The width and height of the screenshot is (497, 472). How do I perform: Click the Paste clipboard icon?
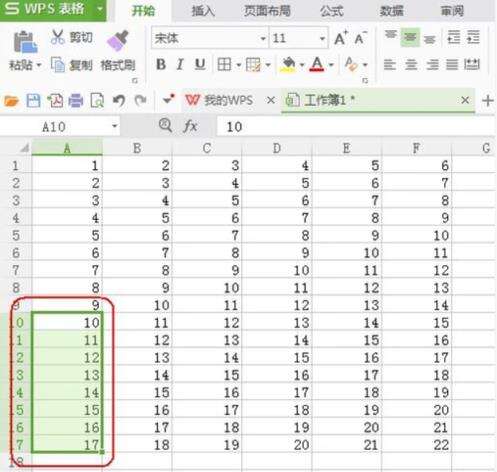point(25,42)
